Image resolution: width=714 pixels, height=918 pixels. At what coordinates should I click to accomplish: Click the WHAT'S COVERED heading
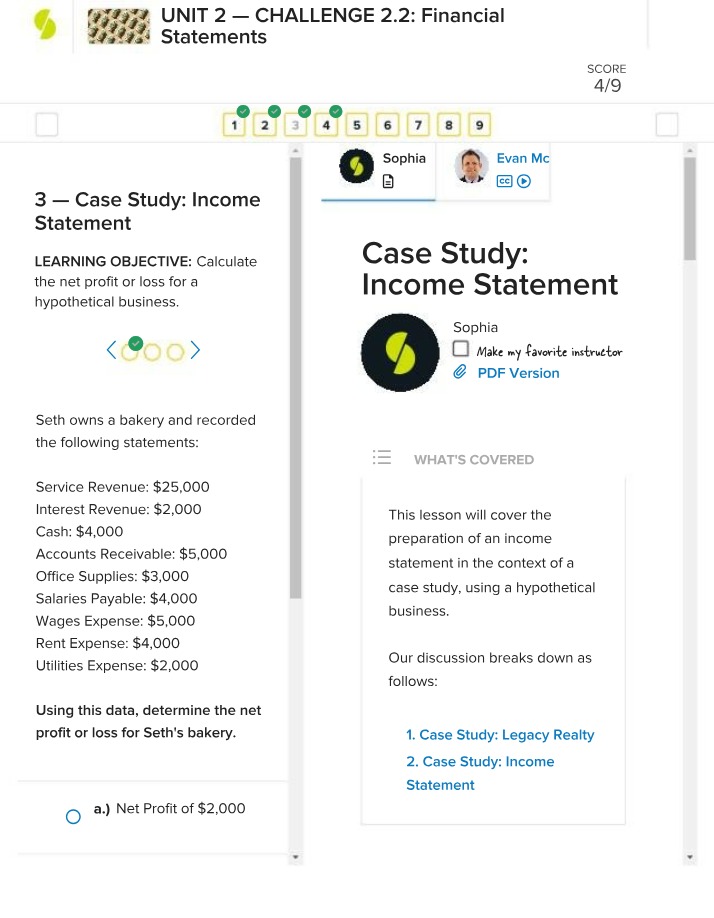[x=474, y=460]
